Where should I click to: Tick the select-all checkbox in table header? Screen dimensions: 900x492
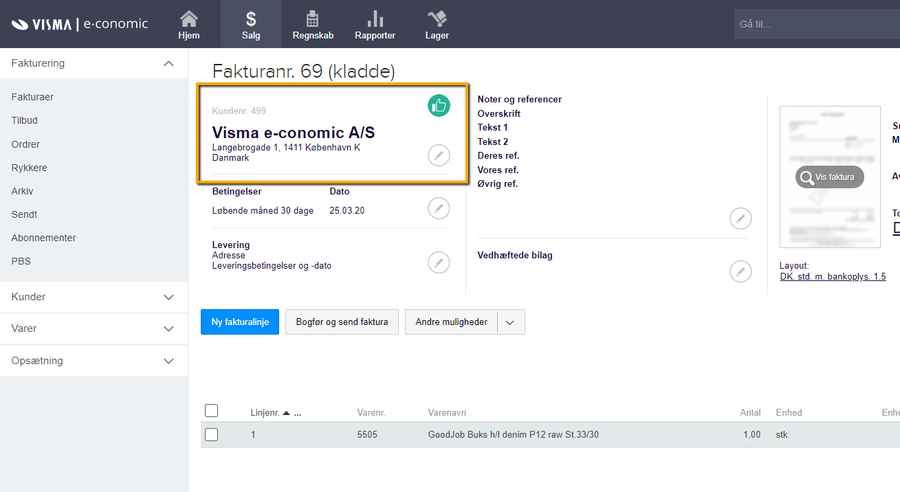click(x=211, y=410)
